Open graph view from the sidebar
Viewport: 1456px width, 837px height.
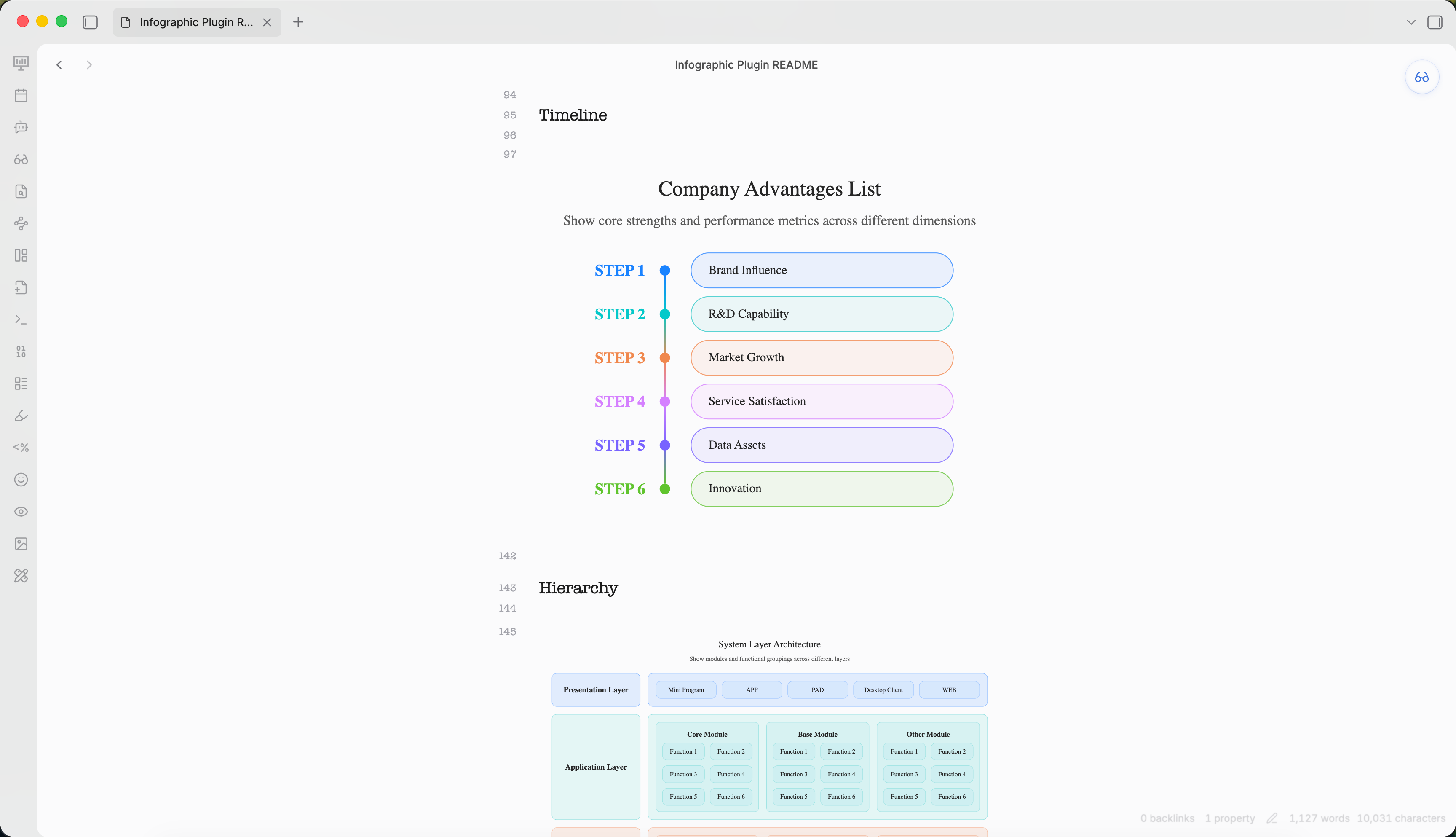pyautogui.click(x=21, y=224)
